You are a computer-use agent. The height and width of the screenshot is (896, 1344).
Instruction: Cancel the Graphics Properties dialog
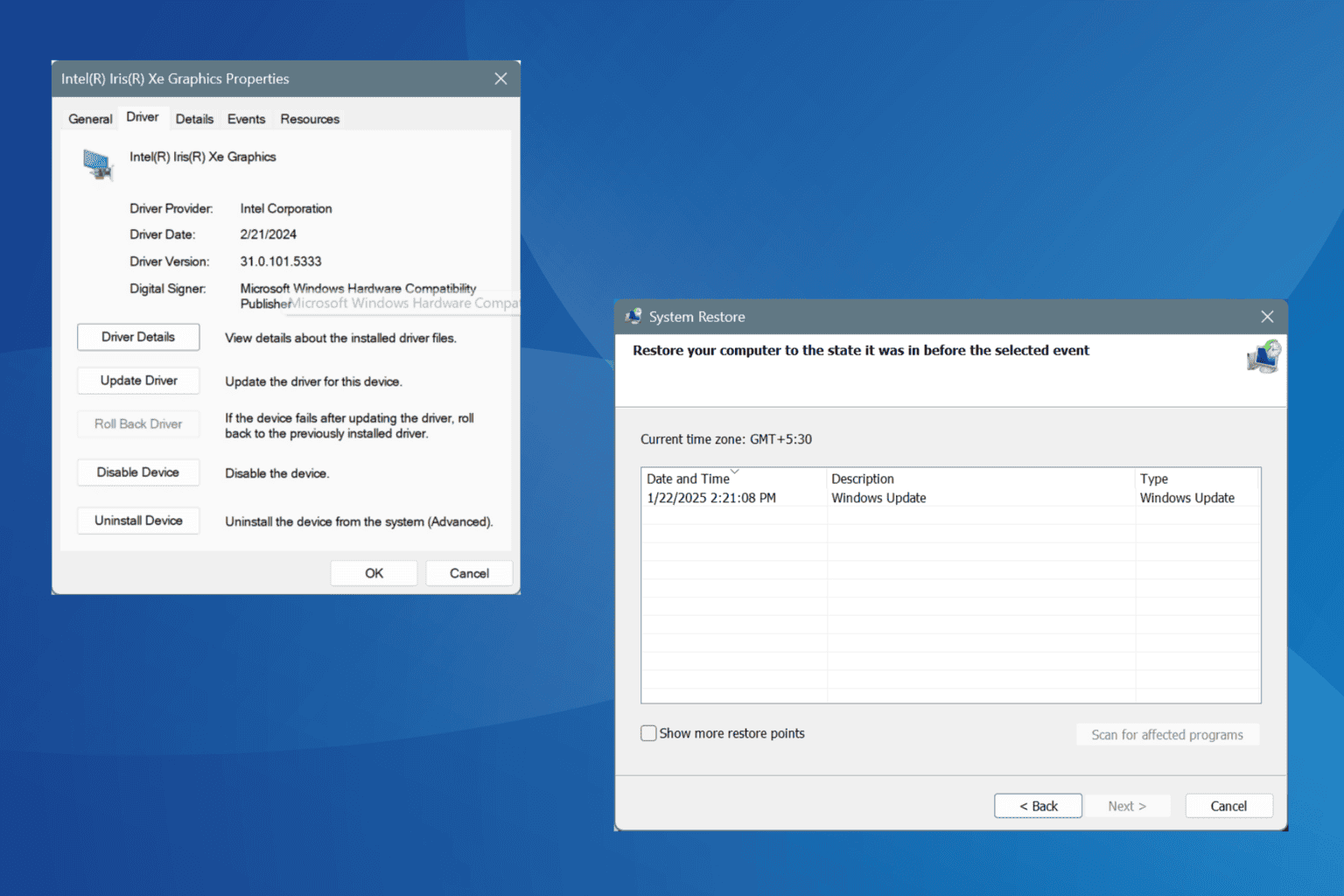pos(469,573)
